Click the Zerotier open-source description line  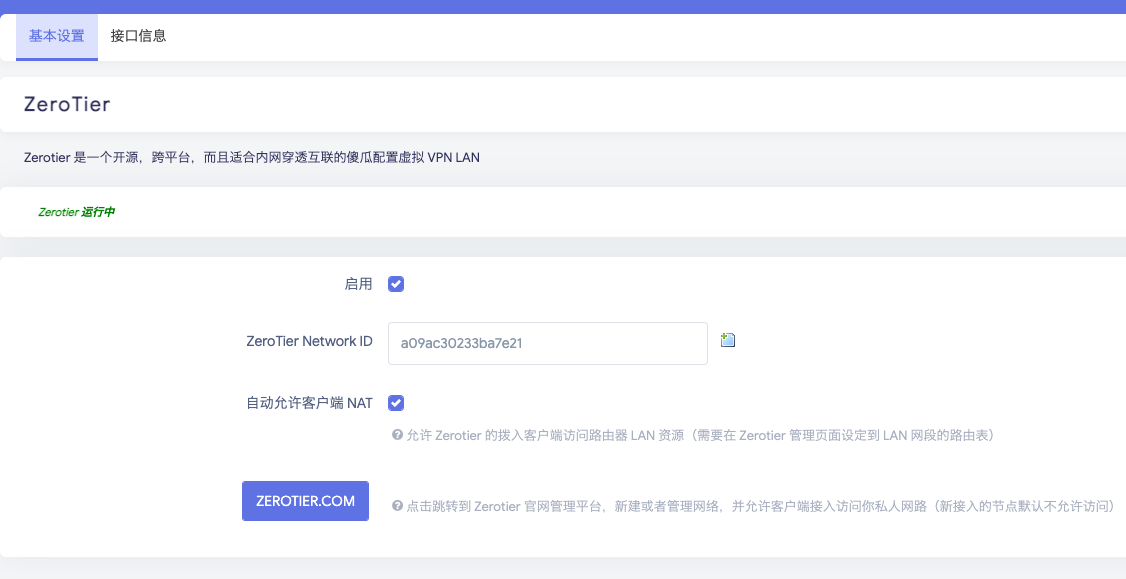(252, 158)
